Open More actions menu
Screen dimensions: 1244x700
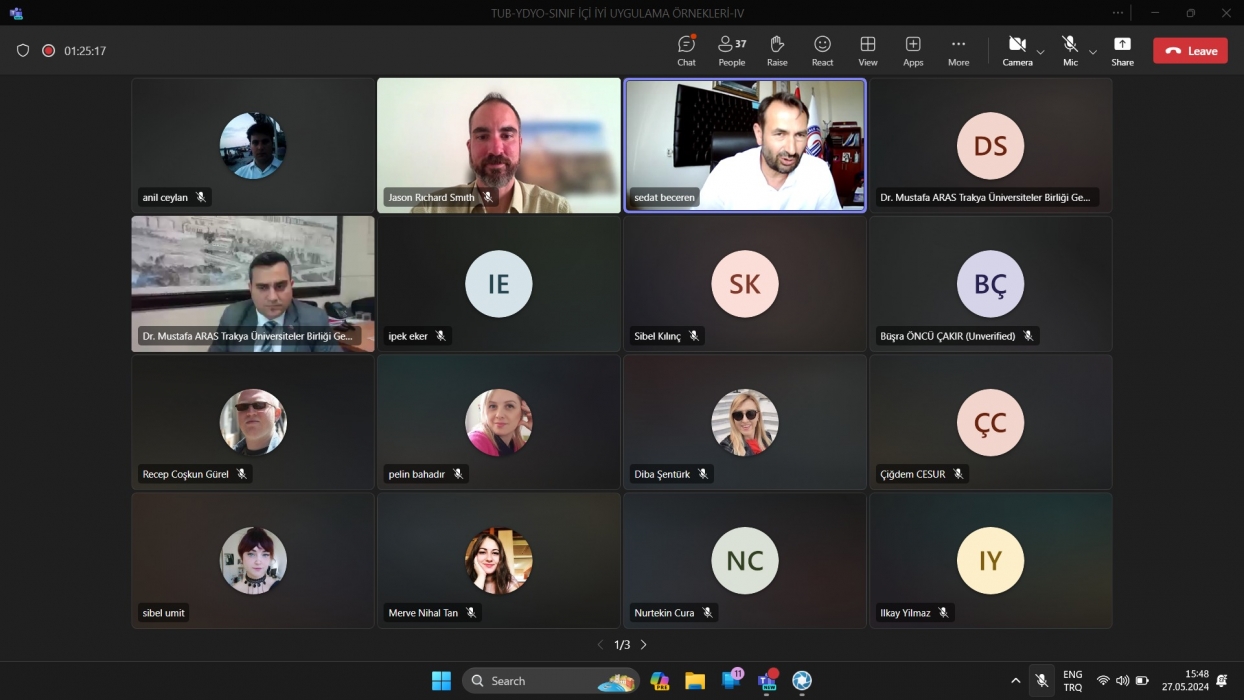point(958,50)
